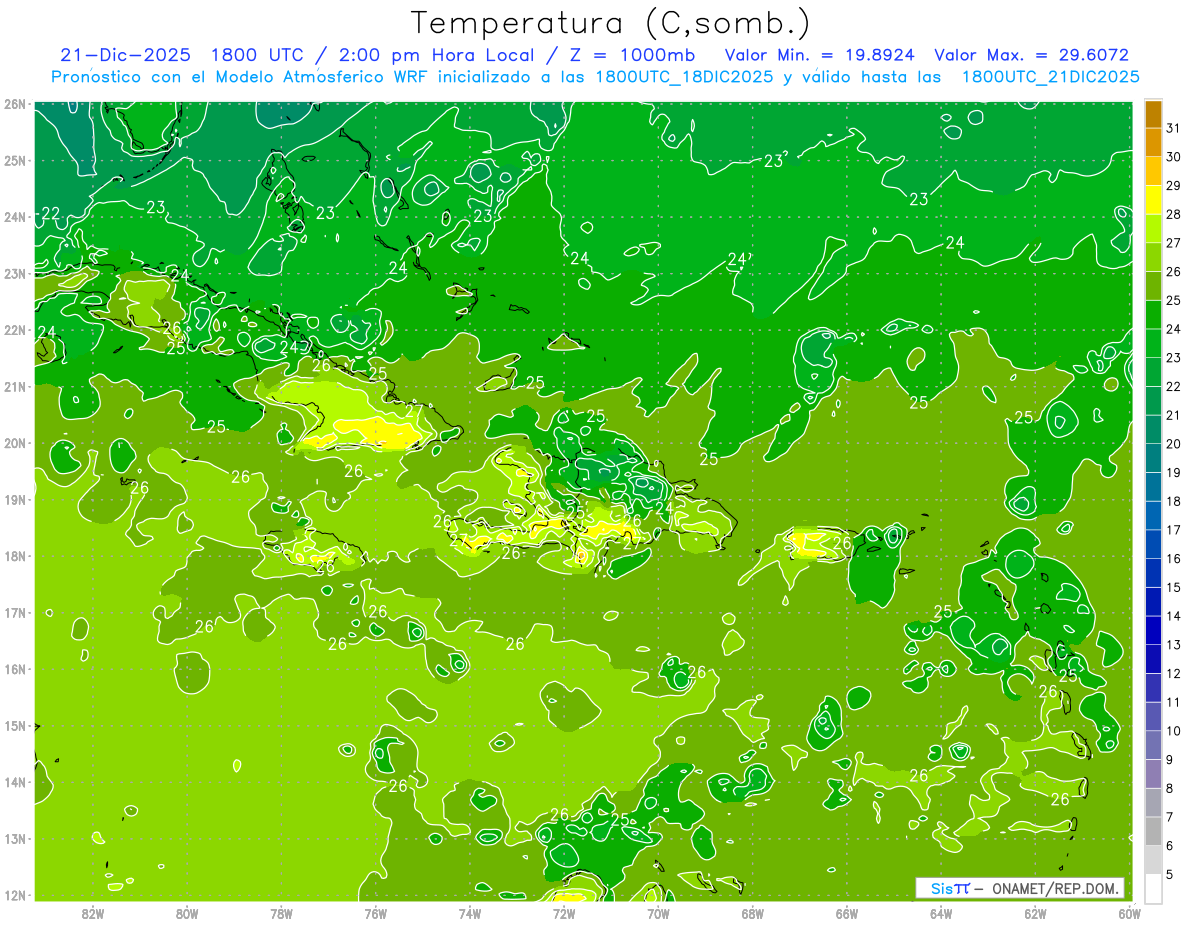Click the legend swatch between 25 and 26

[1153, 286]
